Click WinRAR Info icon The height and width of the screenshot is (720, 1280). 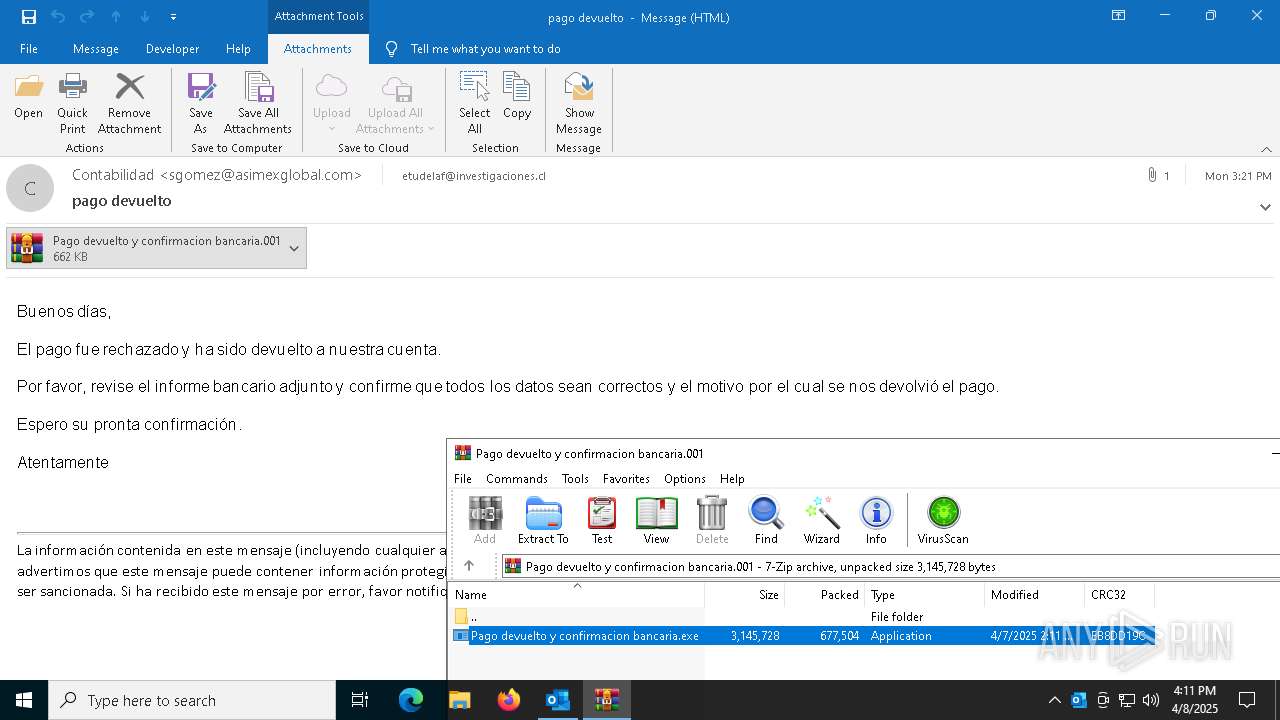tap(876, 520)
